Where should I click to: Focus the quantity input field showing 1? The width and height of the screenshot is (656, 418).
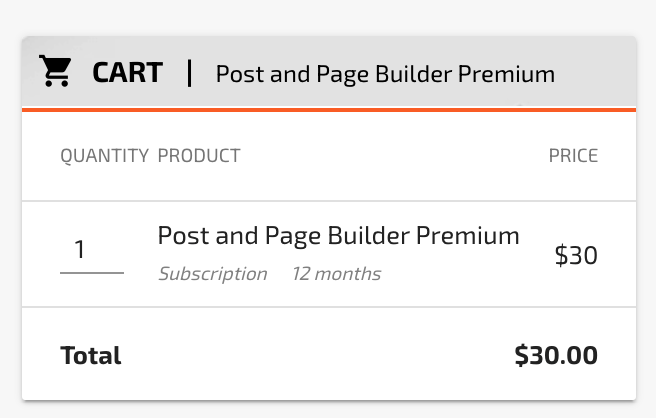tap(91, 250)
